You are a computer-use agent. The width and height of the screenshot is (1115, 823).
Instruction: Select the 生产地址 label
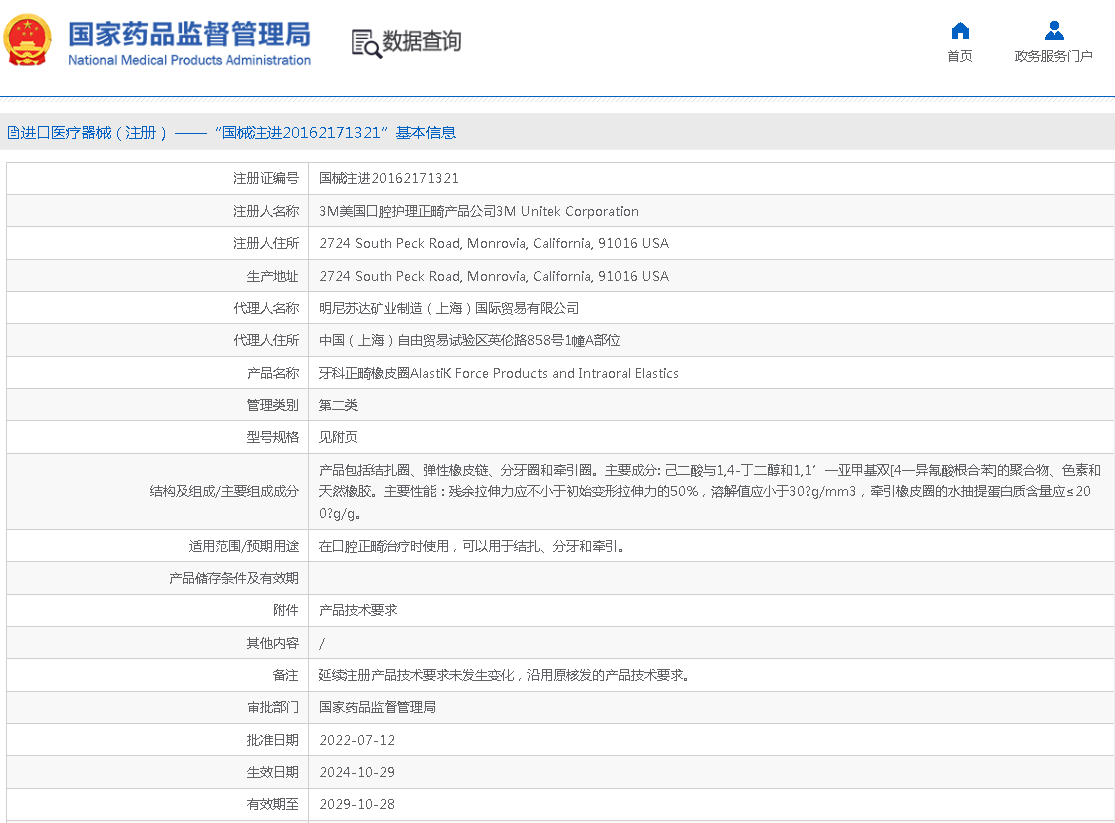272,276
